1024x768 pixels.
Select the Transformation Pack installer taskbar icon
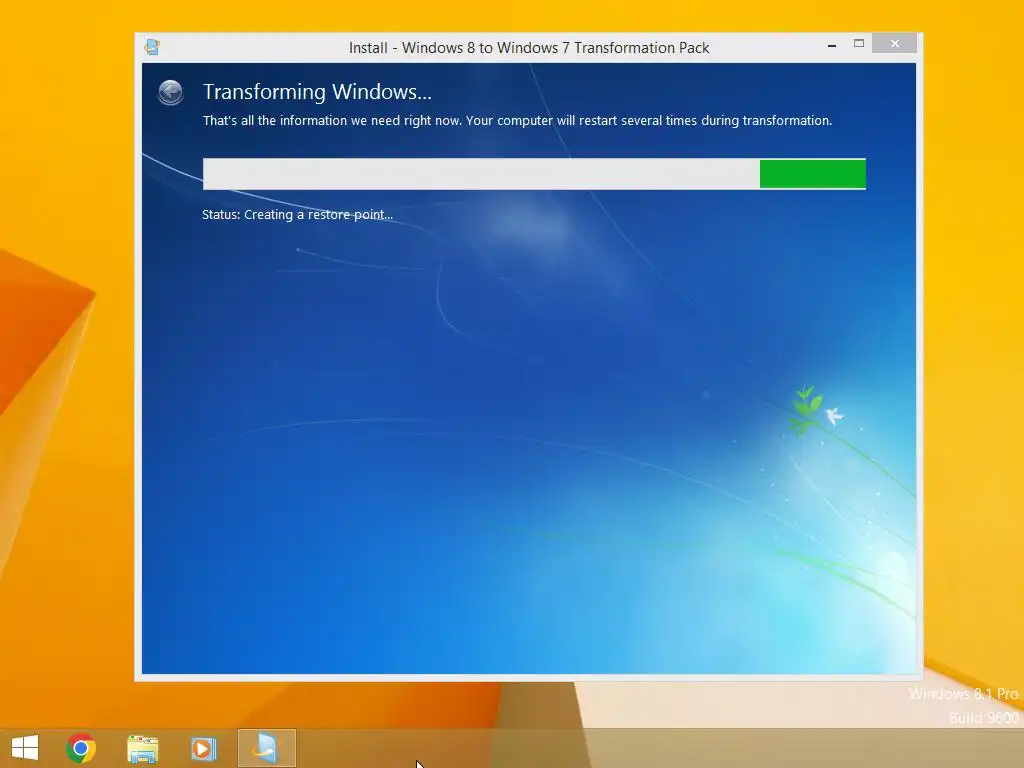(266, 748)
